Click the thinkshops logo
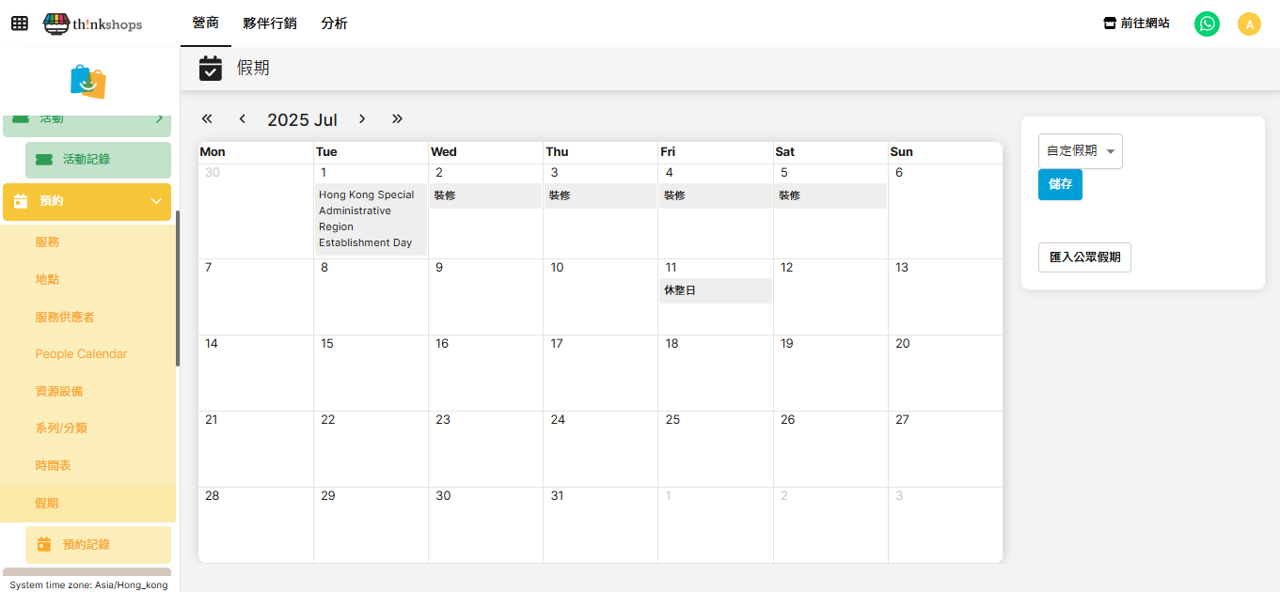Image resolution: width=1280 pixels, height=592 pixels. click(92, 24)
